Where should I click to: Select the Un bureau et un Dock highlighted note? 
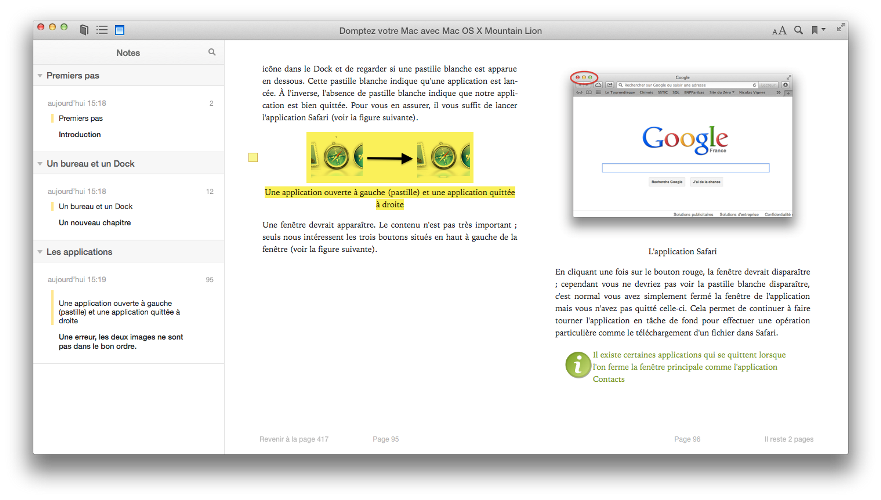click(x=96, y=206)
